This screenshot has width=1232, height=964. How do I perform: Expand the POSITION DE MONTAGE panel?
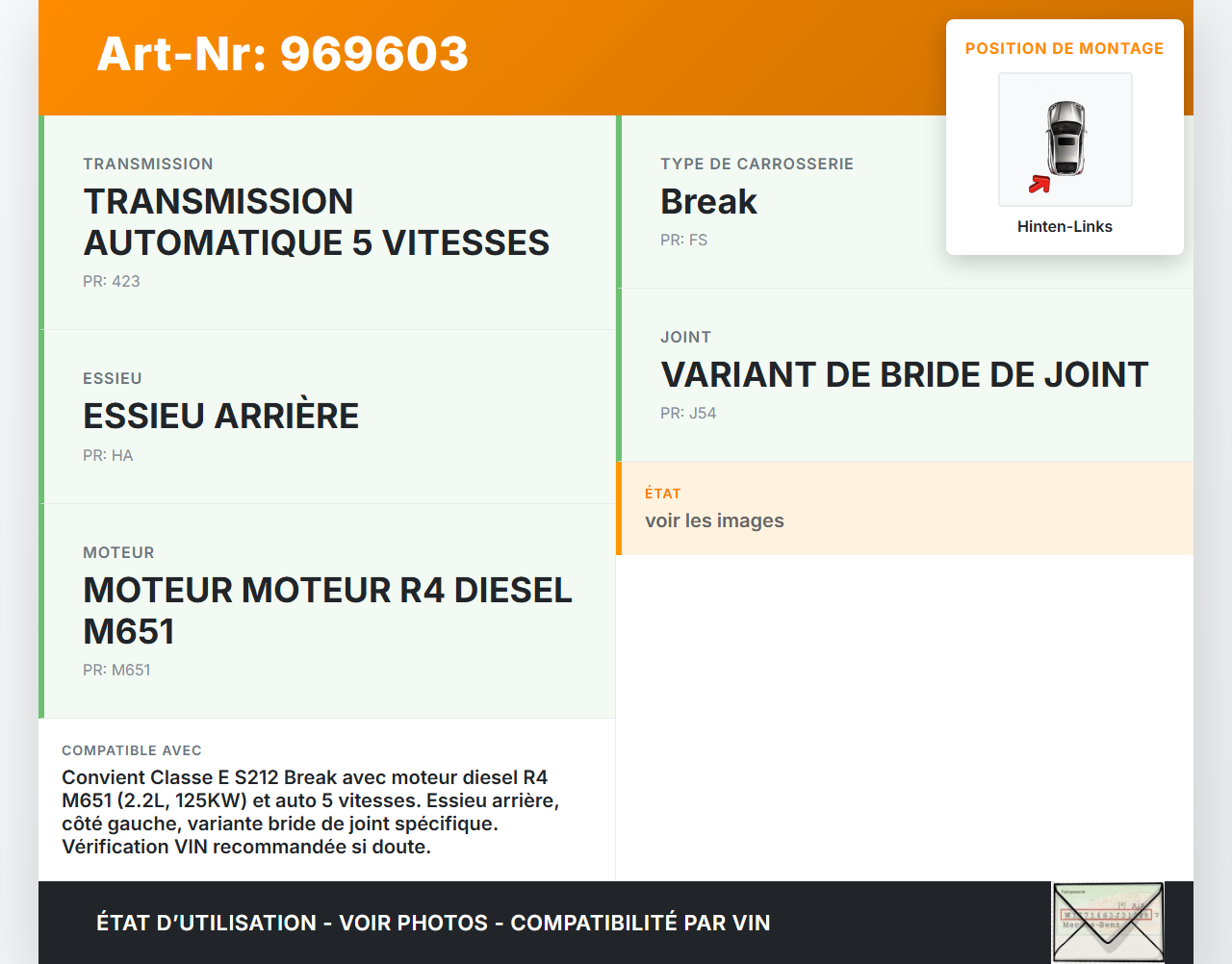tap(1065, 48)
